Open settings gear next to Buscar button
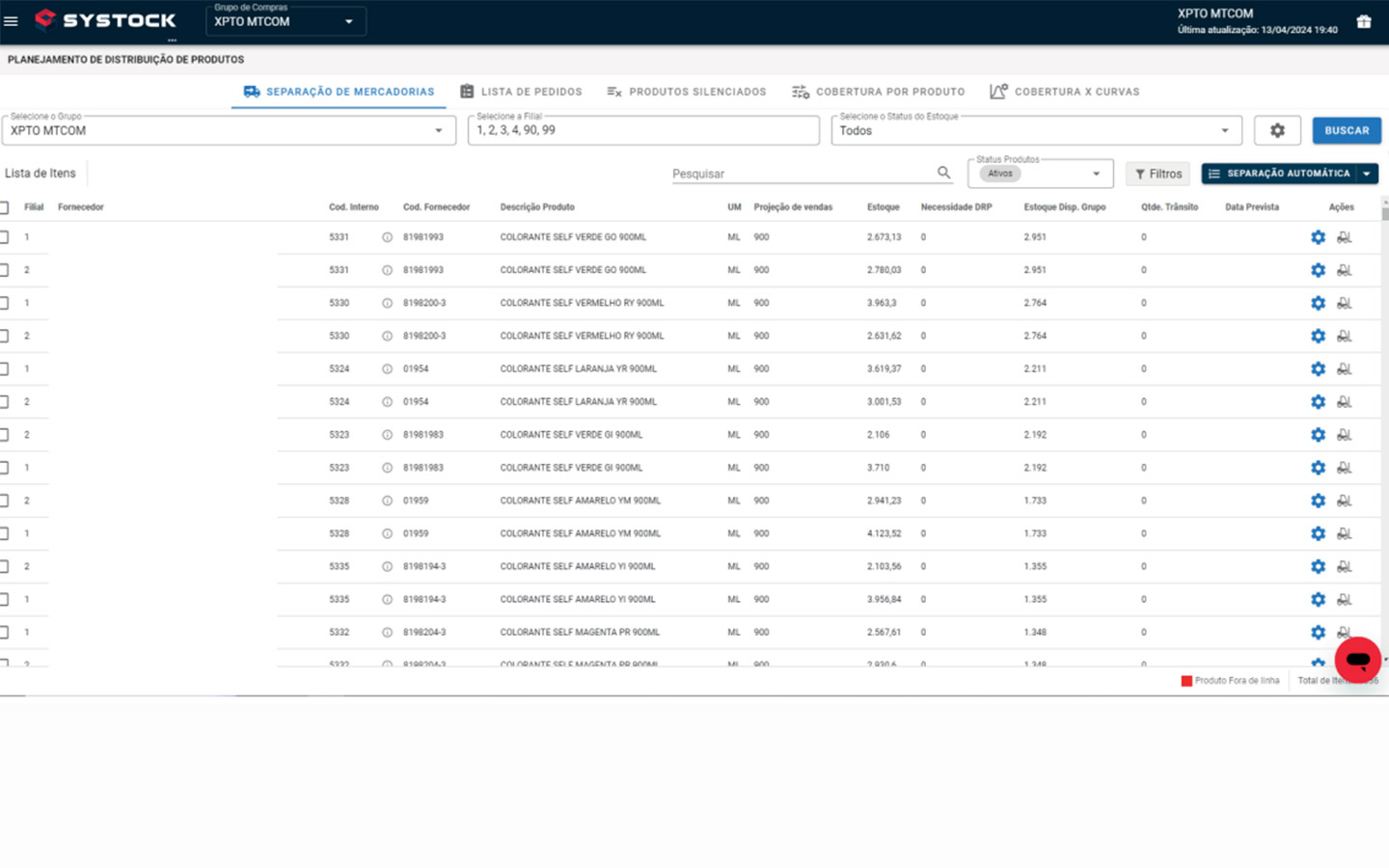The image size is (1389, 868). [x=1277, y=130]
